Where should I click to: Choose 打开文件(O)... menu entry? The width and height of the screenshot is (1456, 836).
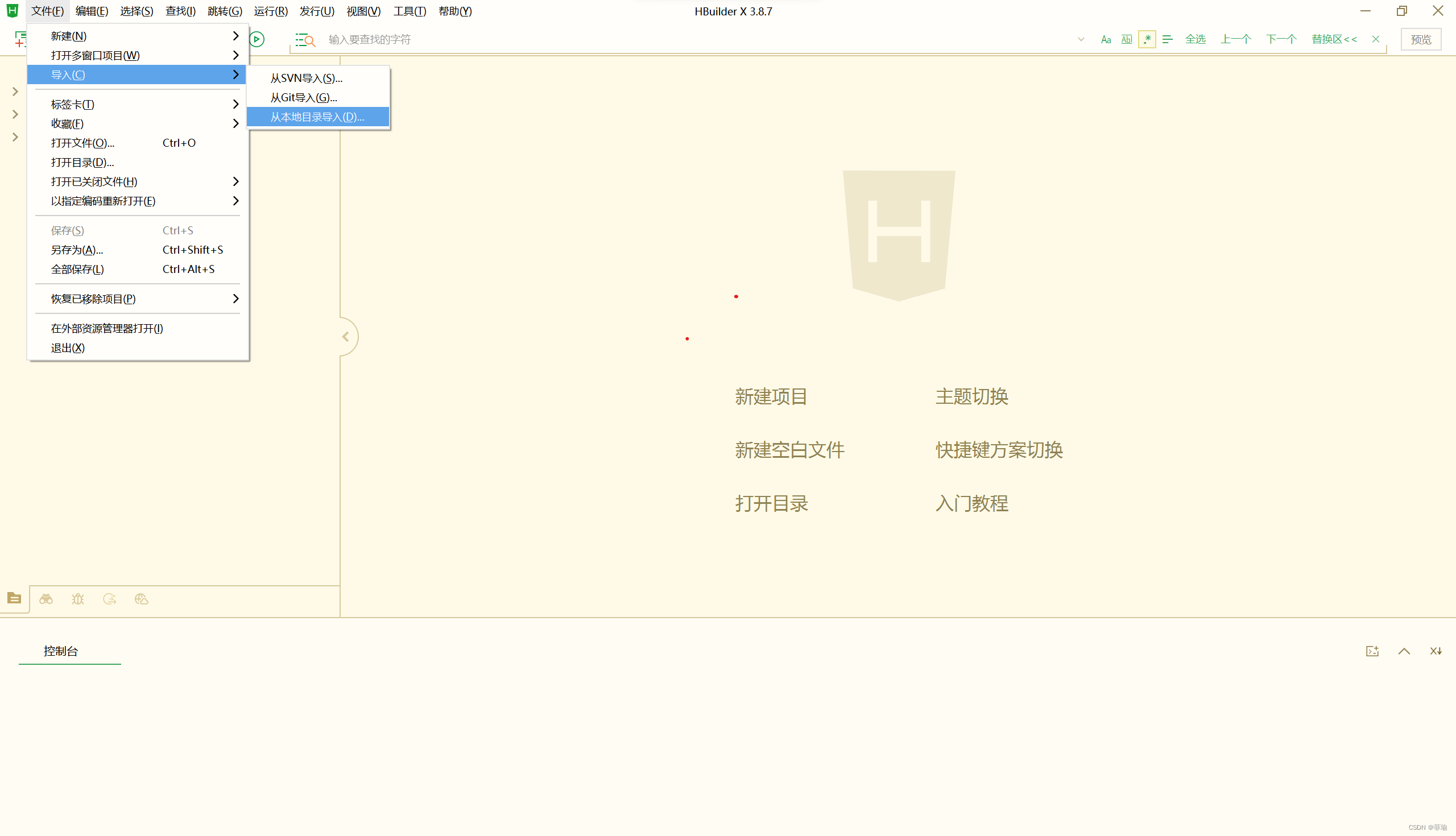coord(137,143)
